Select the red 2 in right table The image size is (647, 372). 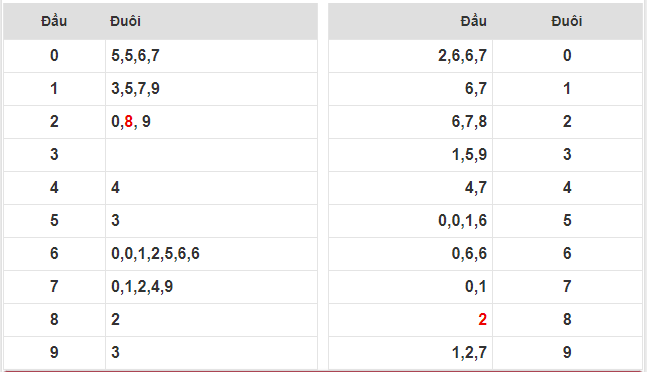[x=482, y=320]
